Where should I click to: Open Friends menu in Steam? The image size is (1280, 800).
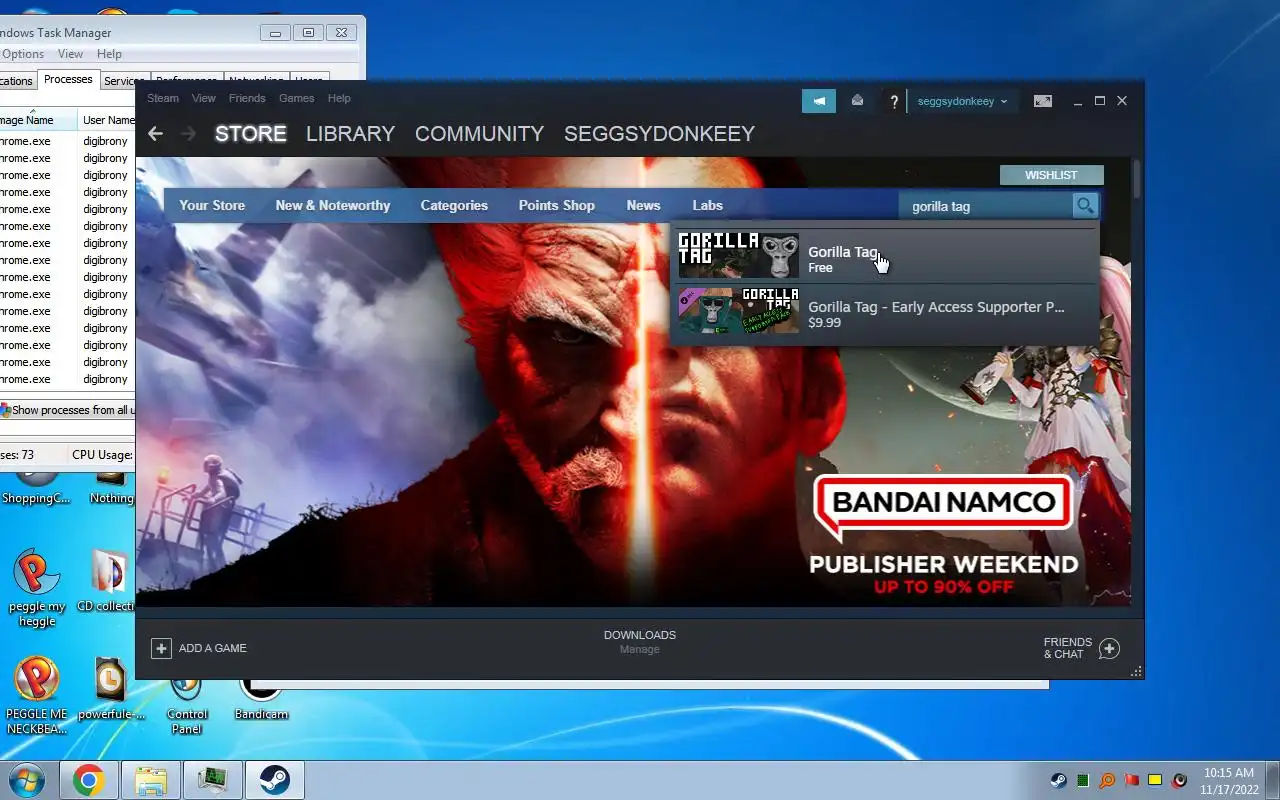(247, 98)
